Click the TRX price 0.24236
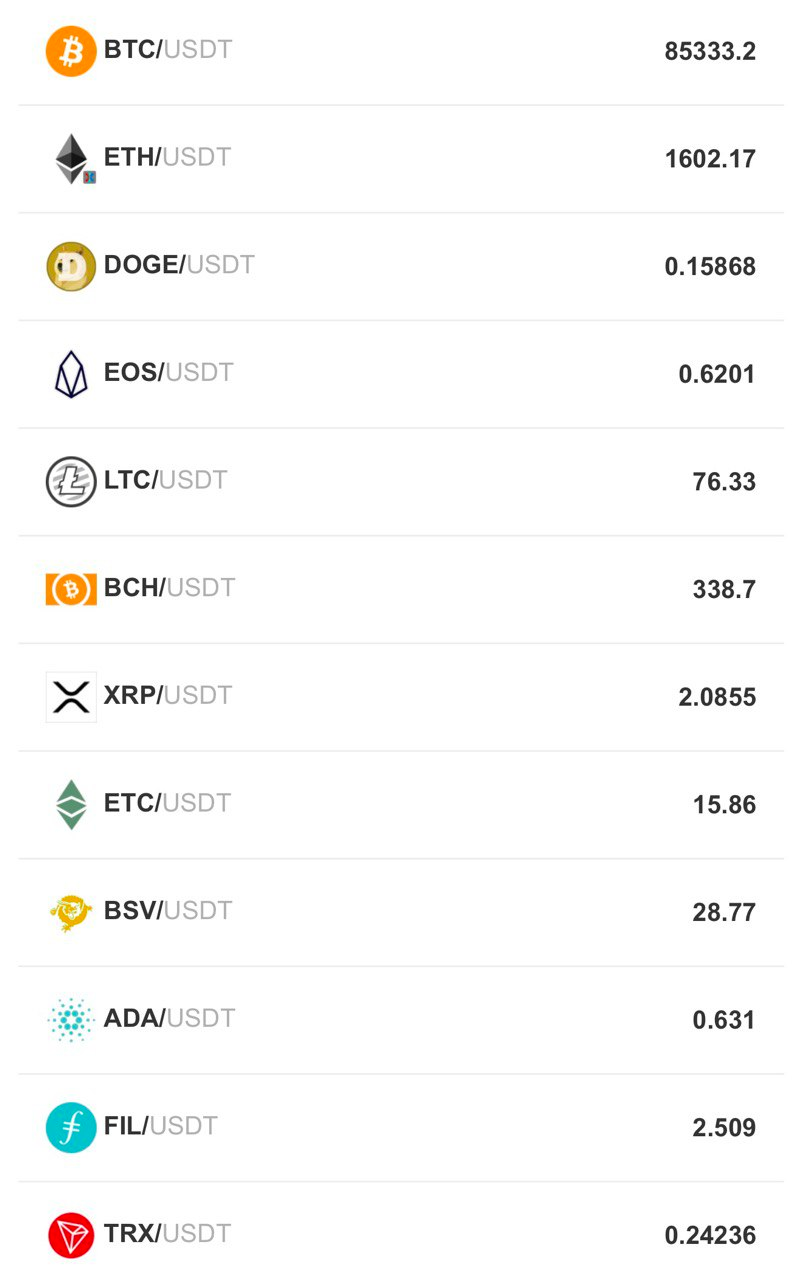Screen dimensions: 802x1280 pyautogui.click(x=710, y=1235)
